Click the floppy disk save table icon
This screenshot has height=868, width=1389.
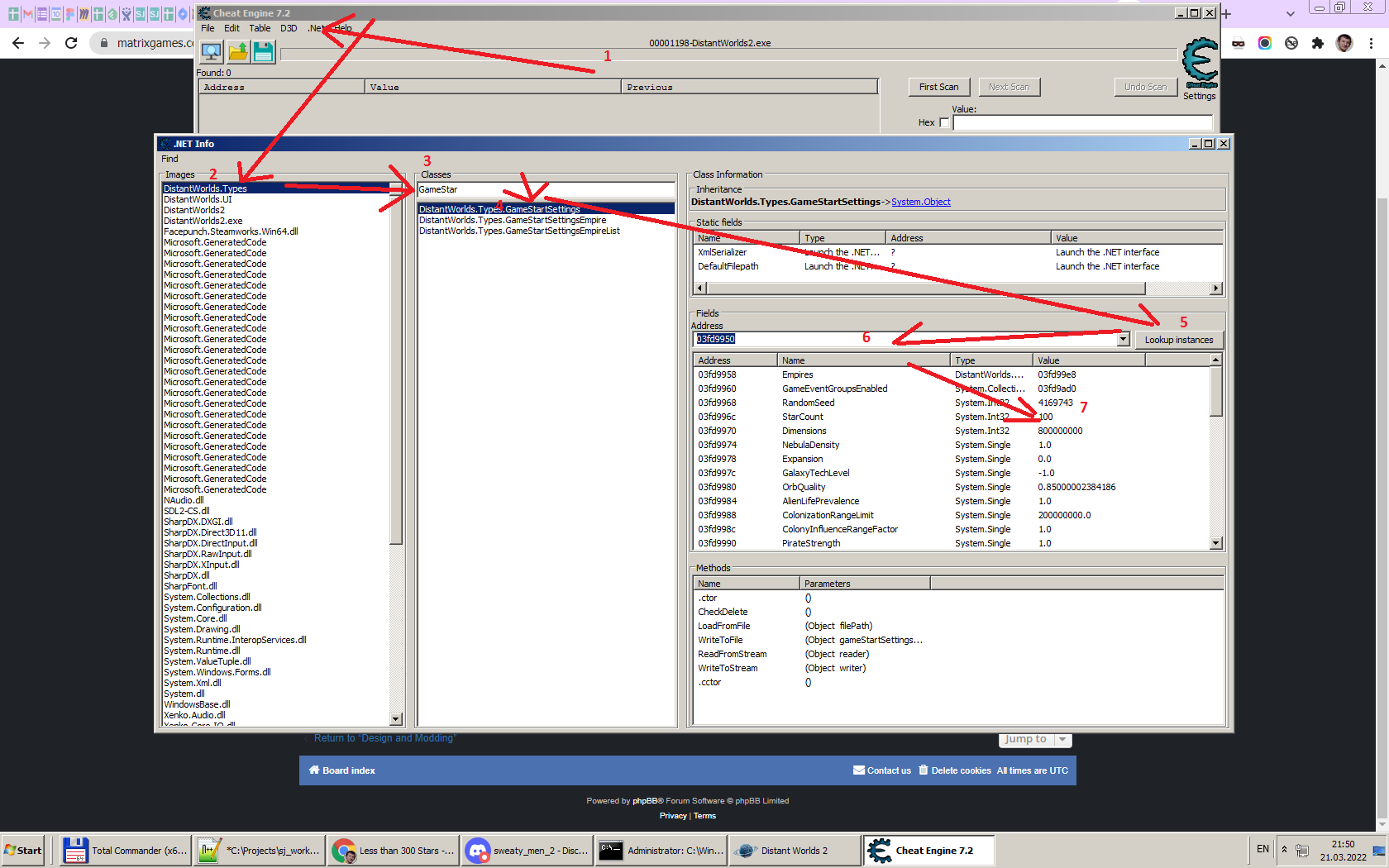(x=264, y=51)
